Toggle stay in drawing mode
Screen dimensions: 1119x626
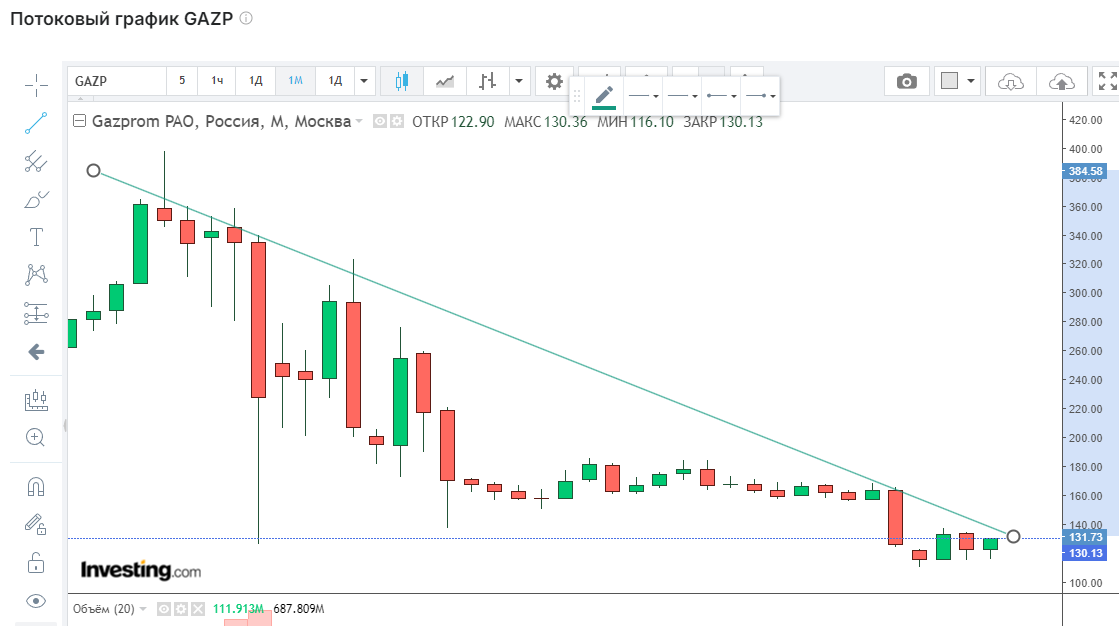[x=36, y=525]
